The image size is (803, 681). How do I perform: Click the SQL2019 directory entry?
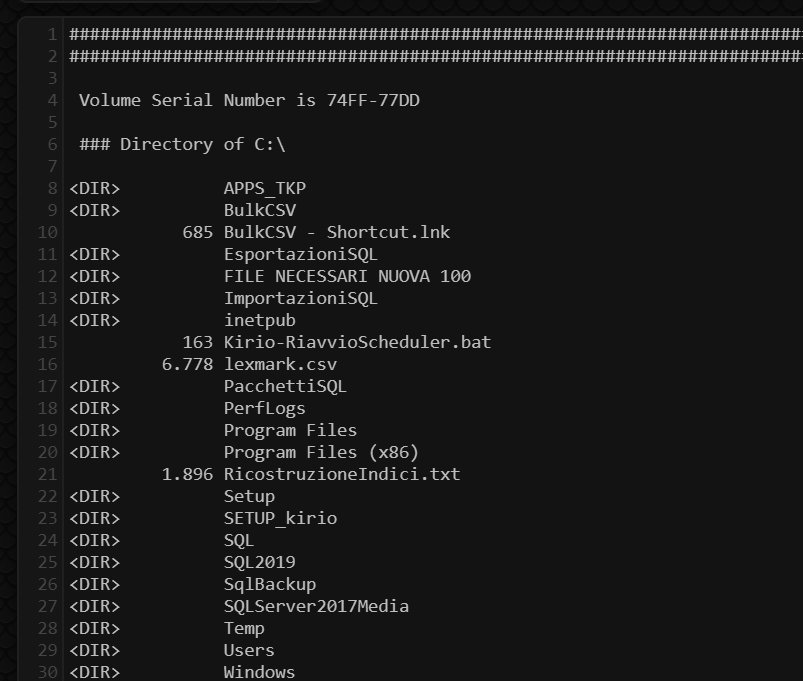pyautogui.click(x=259, y=562)
